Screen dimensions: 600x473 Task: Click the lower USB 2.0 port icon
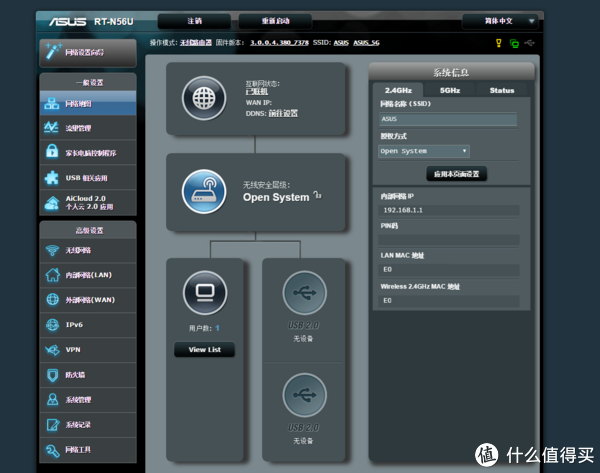(x=305, y=395)
